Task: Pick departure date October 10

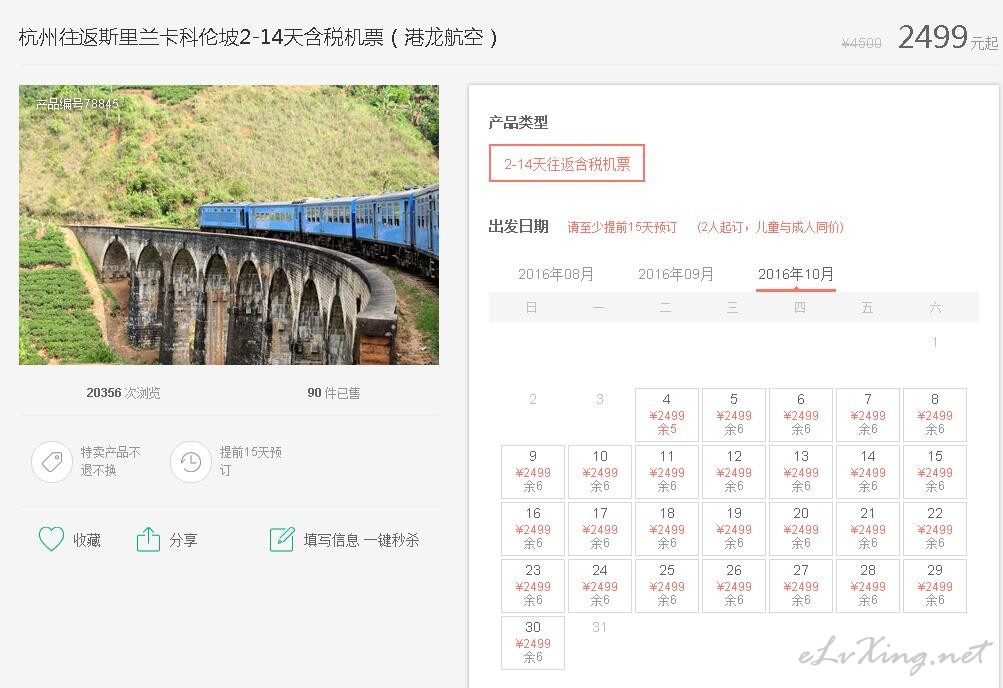Action: (x=600, y=471)
